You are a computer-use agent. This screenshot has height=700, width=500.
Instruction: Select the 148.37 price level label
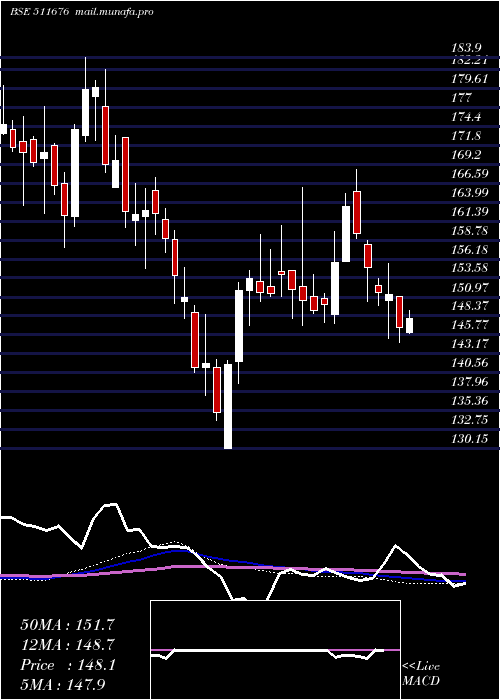tap(470, 306)
